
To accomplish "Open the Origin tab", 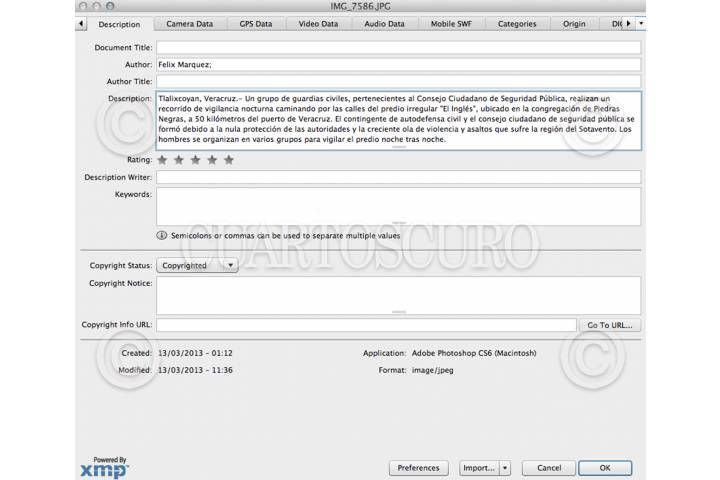I will (x=574, y=23).
